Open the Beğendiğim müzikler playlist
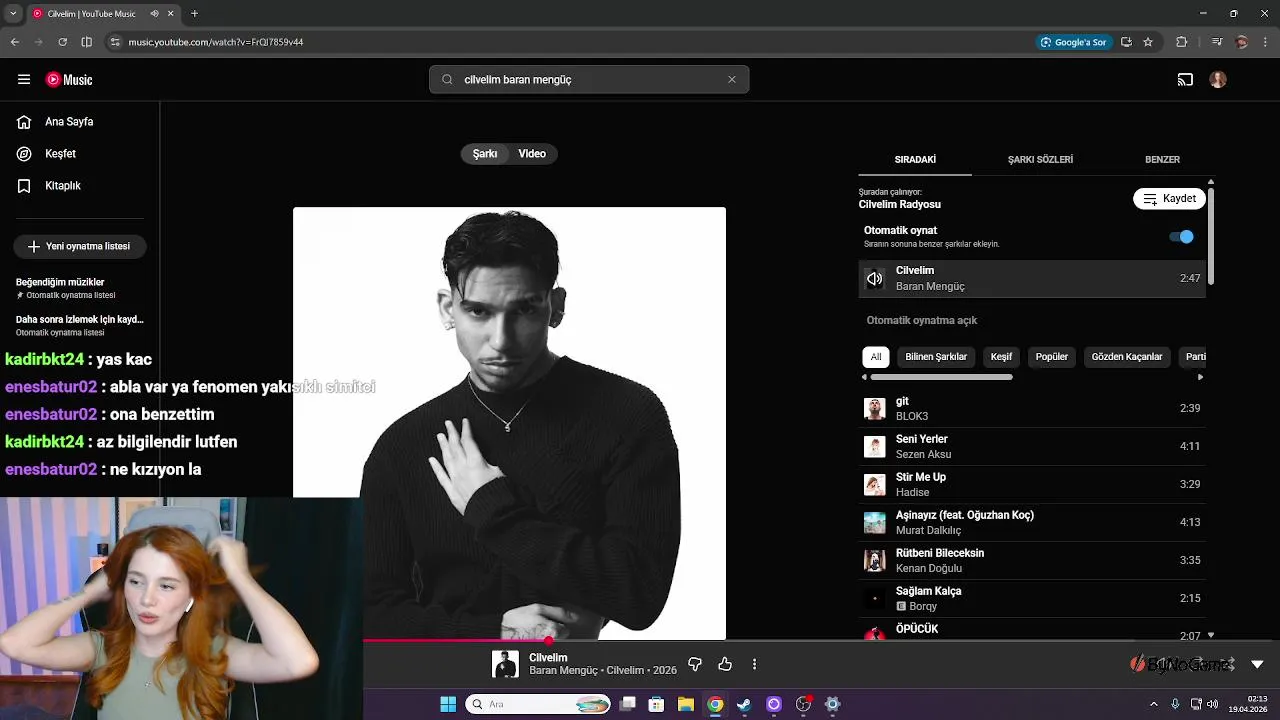 click(80, 288)
